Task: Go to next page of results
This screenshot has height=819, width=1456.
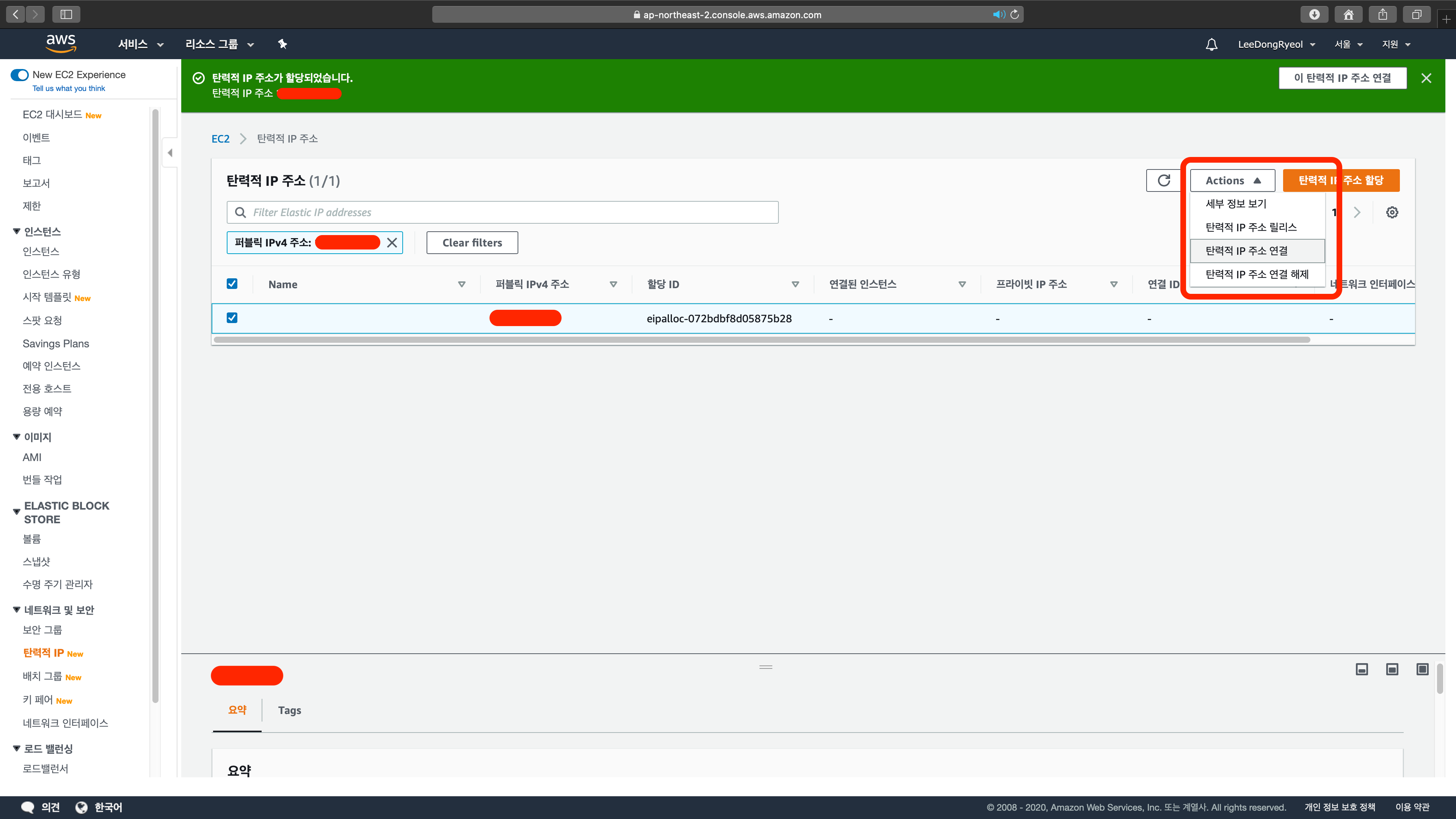Action: coord(1357,212)
